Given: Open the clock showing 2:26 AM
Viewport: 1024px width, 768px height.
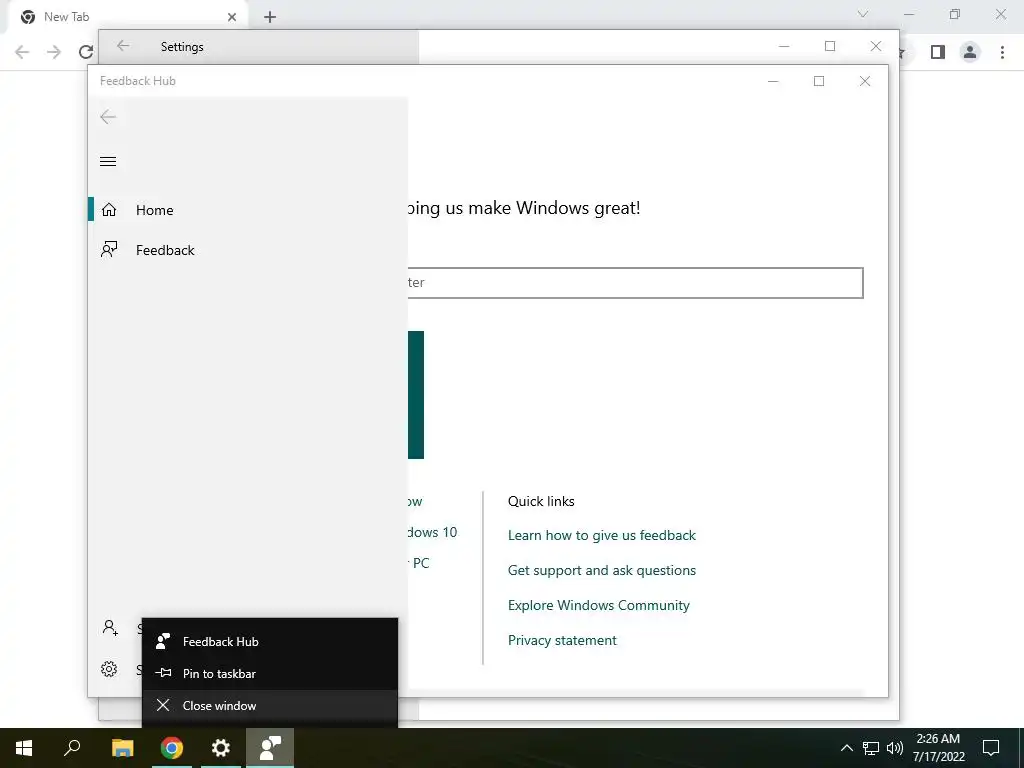Looking at the screenshot, I should (938, 748).
